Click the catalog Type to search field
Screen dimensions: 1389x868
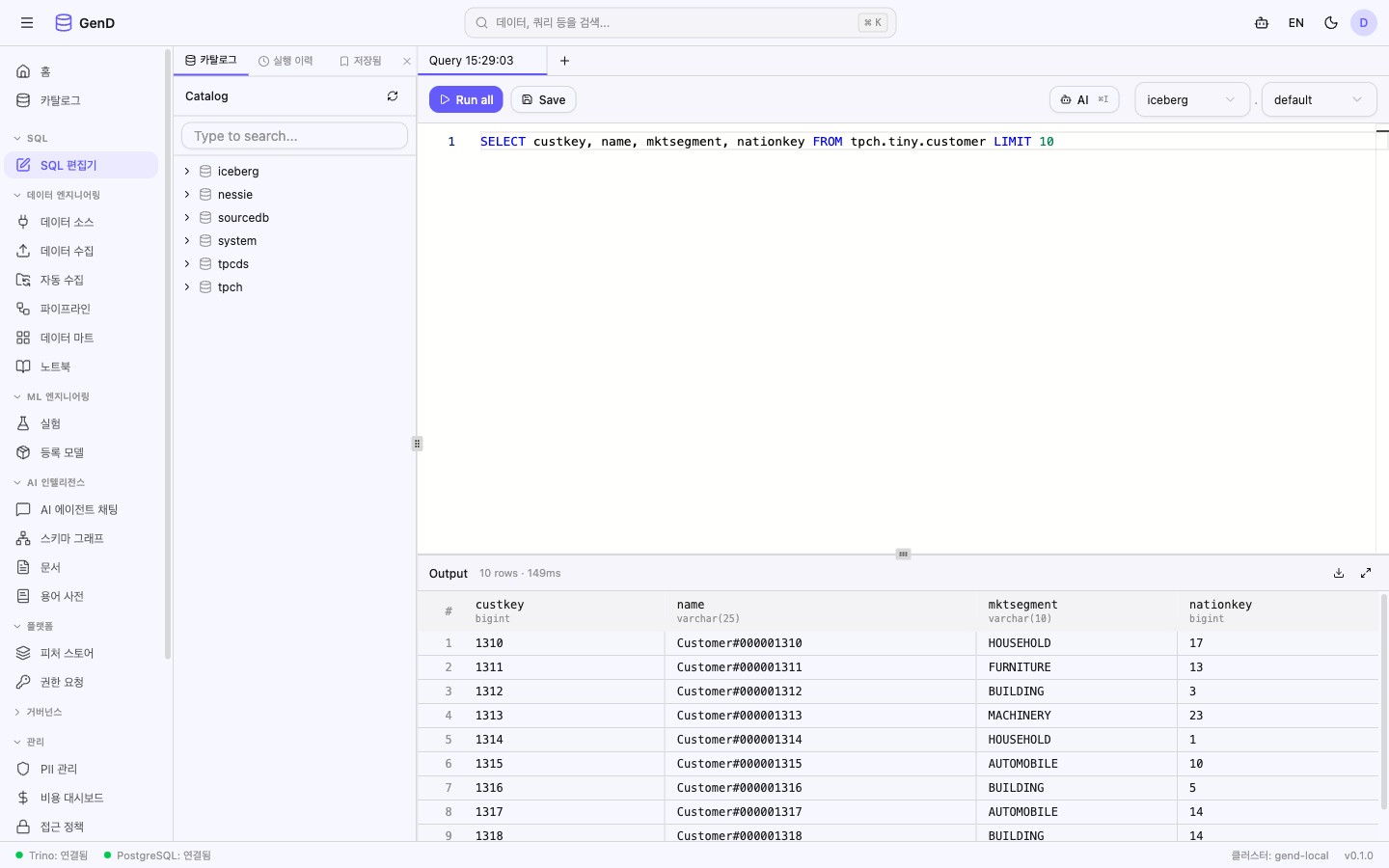[x=294, y=136]
